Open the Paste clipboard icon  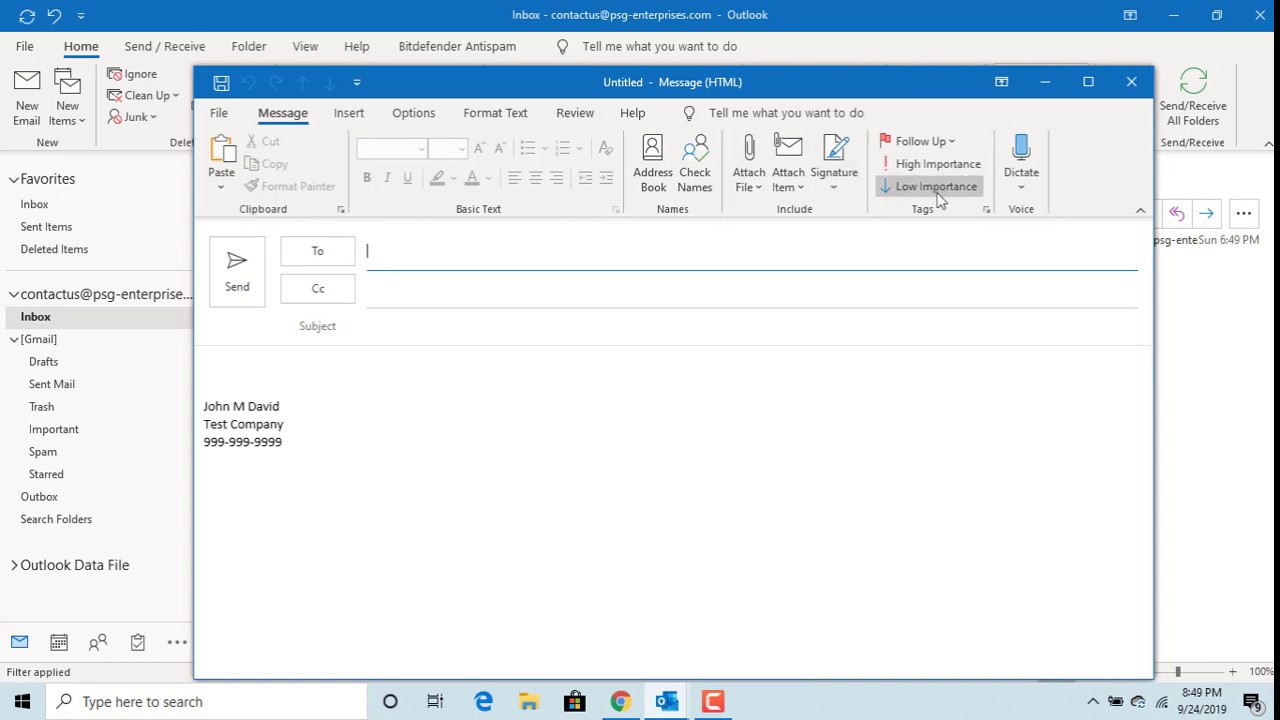click(x=222, y=149)
